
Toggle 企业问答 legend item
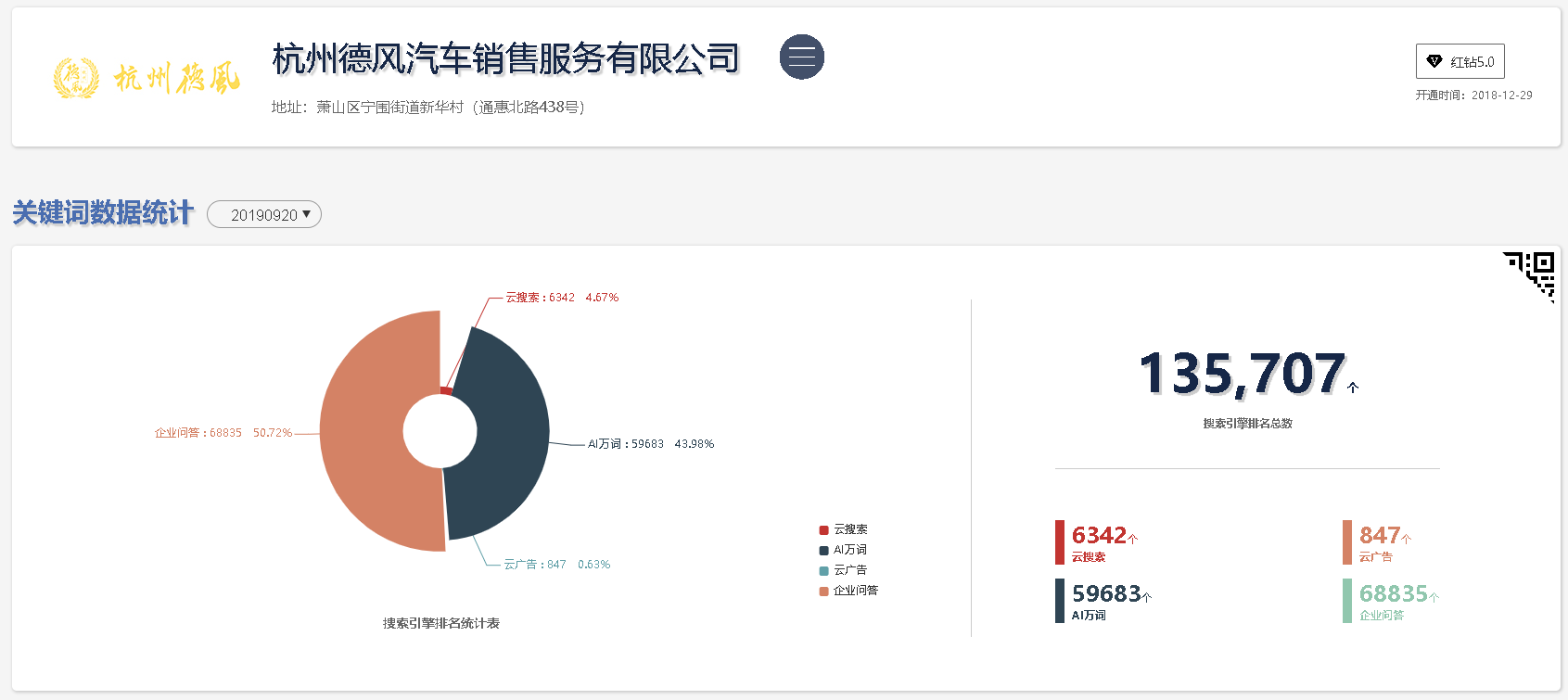point(848,591)
